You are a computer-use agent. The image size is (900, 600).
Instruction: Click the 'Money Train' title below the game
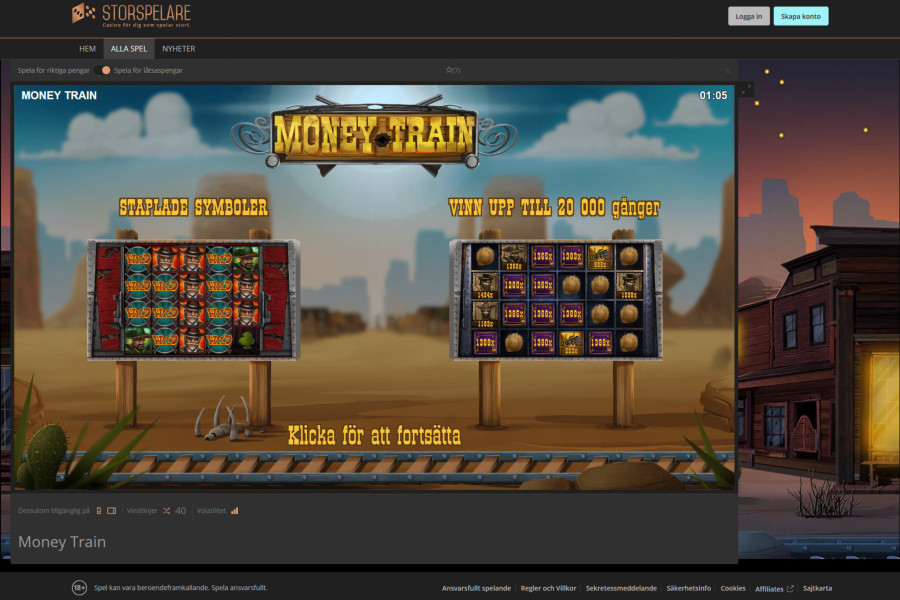tap(62, 541)
